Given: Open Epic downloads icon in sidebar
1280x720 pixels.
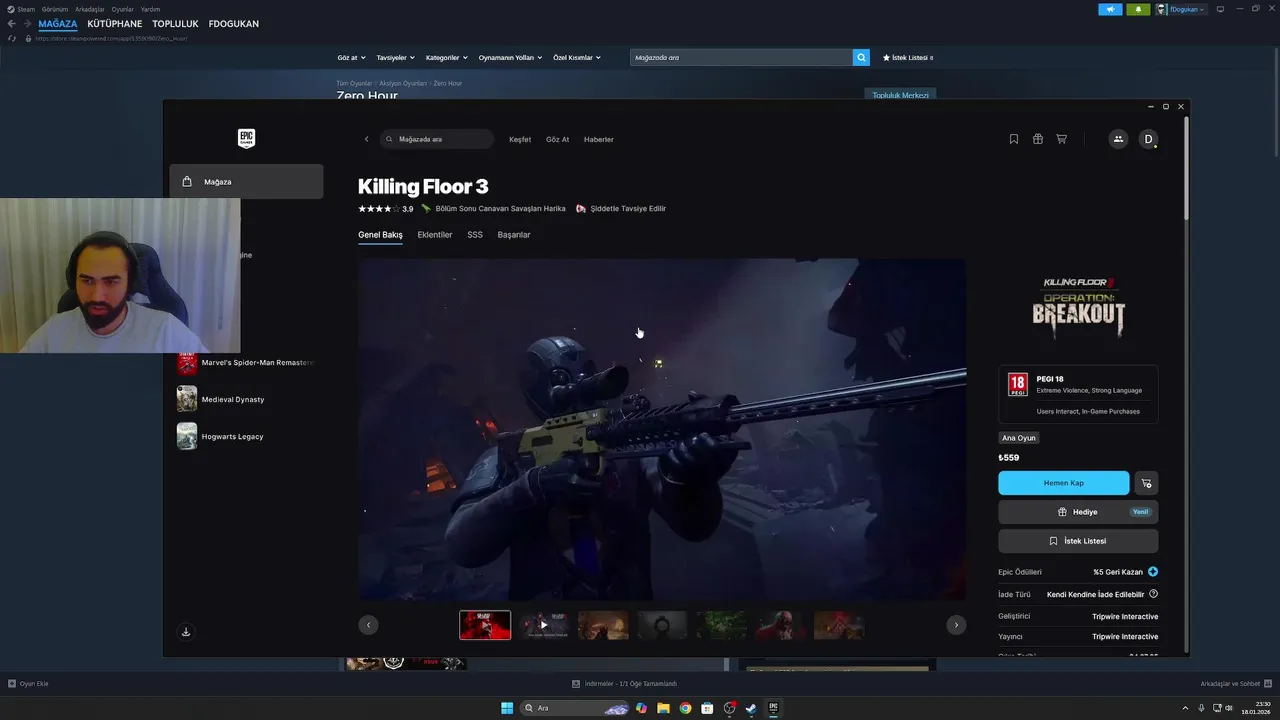Looking at the screenshot, I should (x=186, y=631).
